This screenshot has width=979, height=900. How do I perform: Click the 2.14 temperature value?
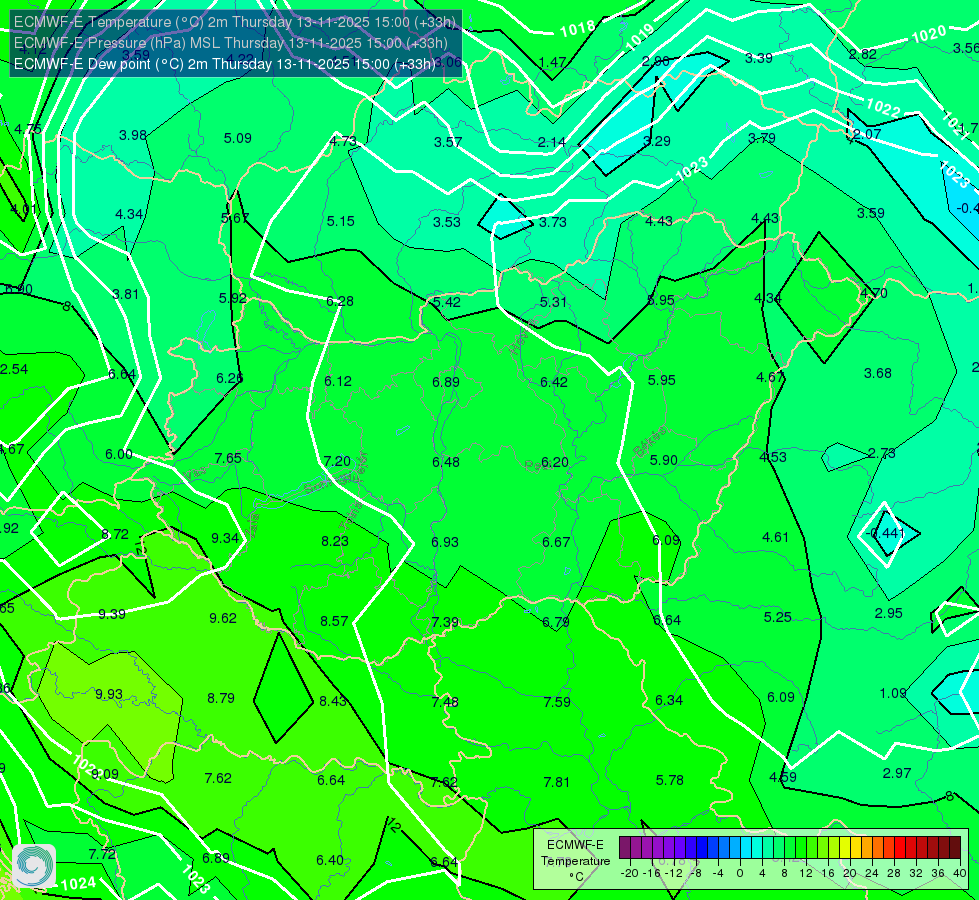(552, 142)
